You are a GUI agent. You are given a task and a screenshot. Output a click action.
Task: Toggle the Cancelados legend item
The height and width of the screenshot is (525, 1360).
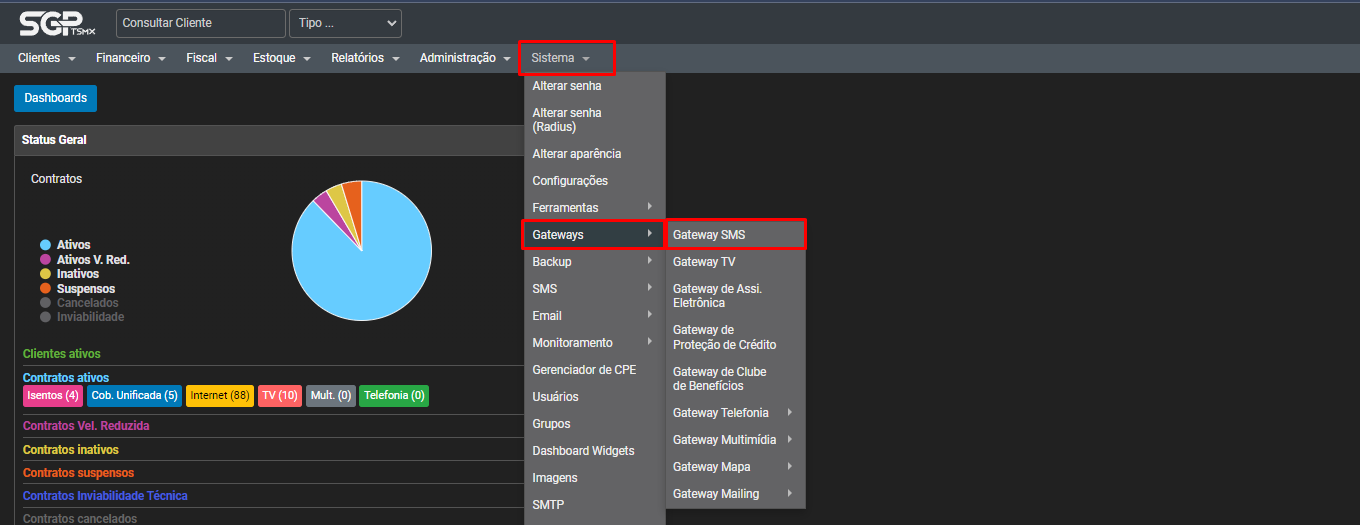(x=87, y=303)
